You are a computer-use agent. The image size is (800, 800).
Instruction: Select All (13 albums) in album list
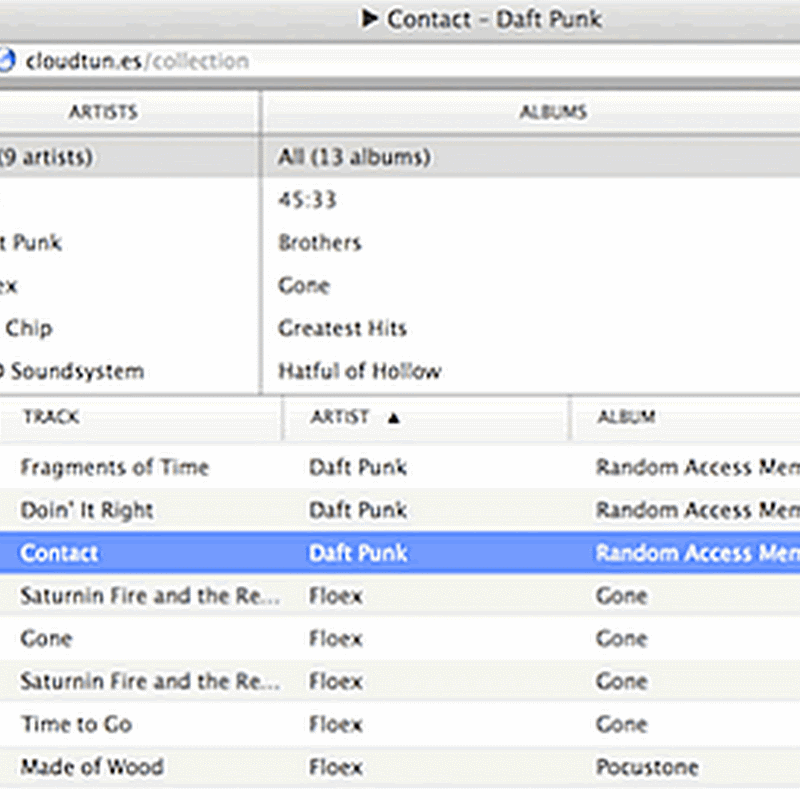pos(354,157)
